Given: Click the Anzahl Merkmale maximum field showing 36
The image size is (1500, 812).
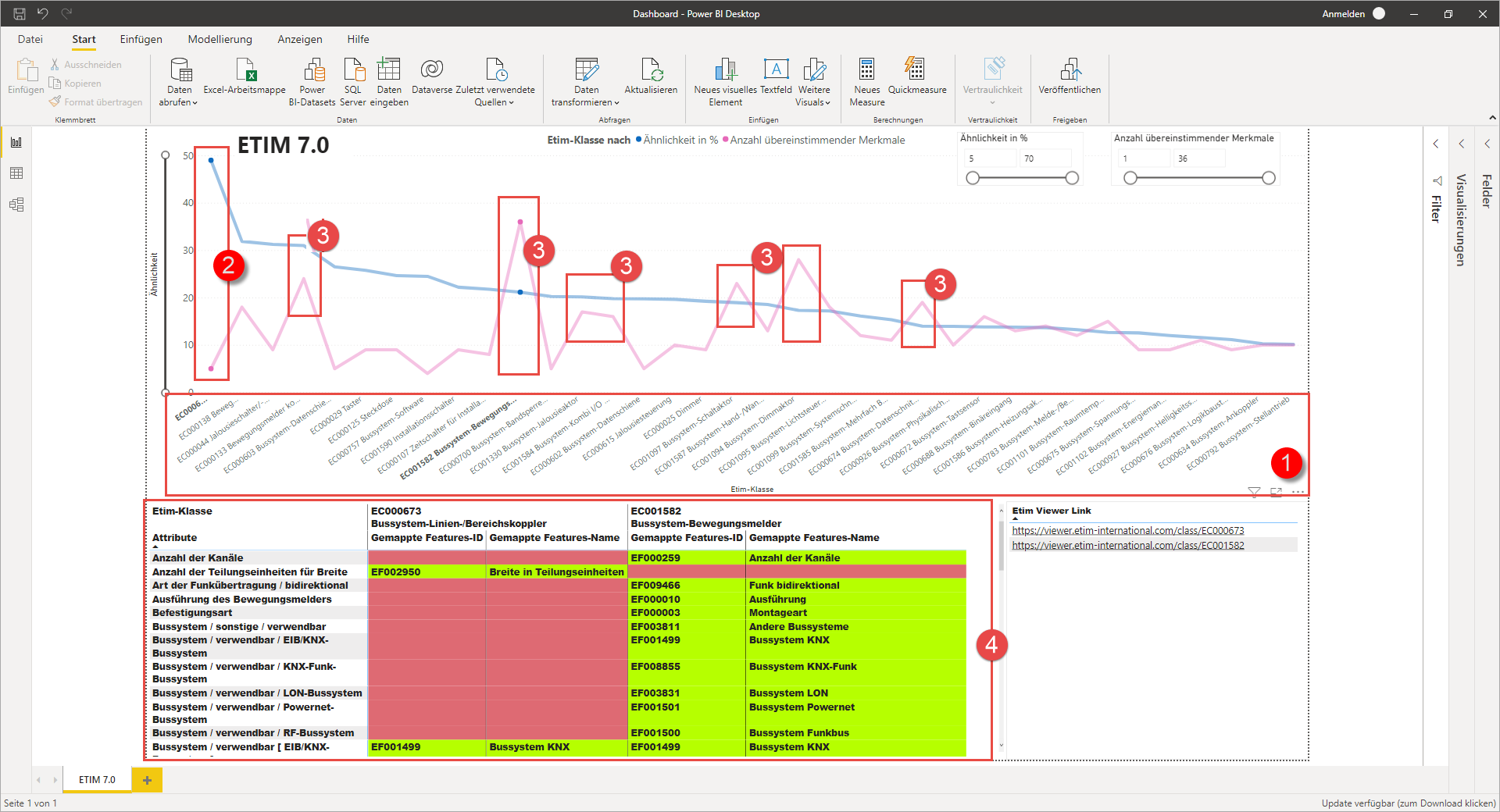Looking at the screenshot, I should pos(1200,158).
